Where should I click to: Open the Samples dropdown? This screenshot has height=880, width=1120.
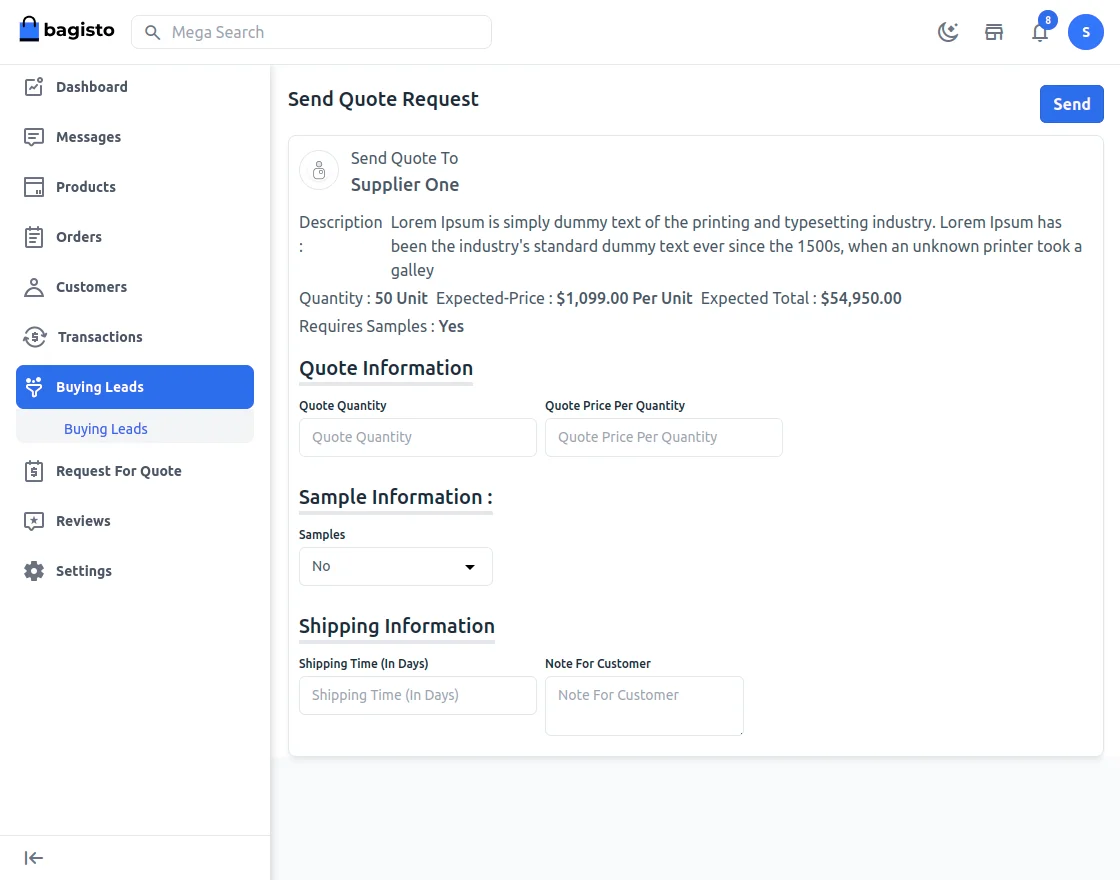395,566
